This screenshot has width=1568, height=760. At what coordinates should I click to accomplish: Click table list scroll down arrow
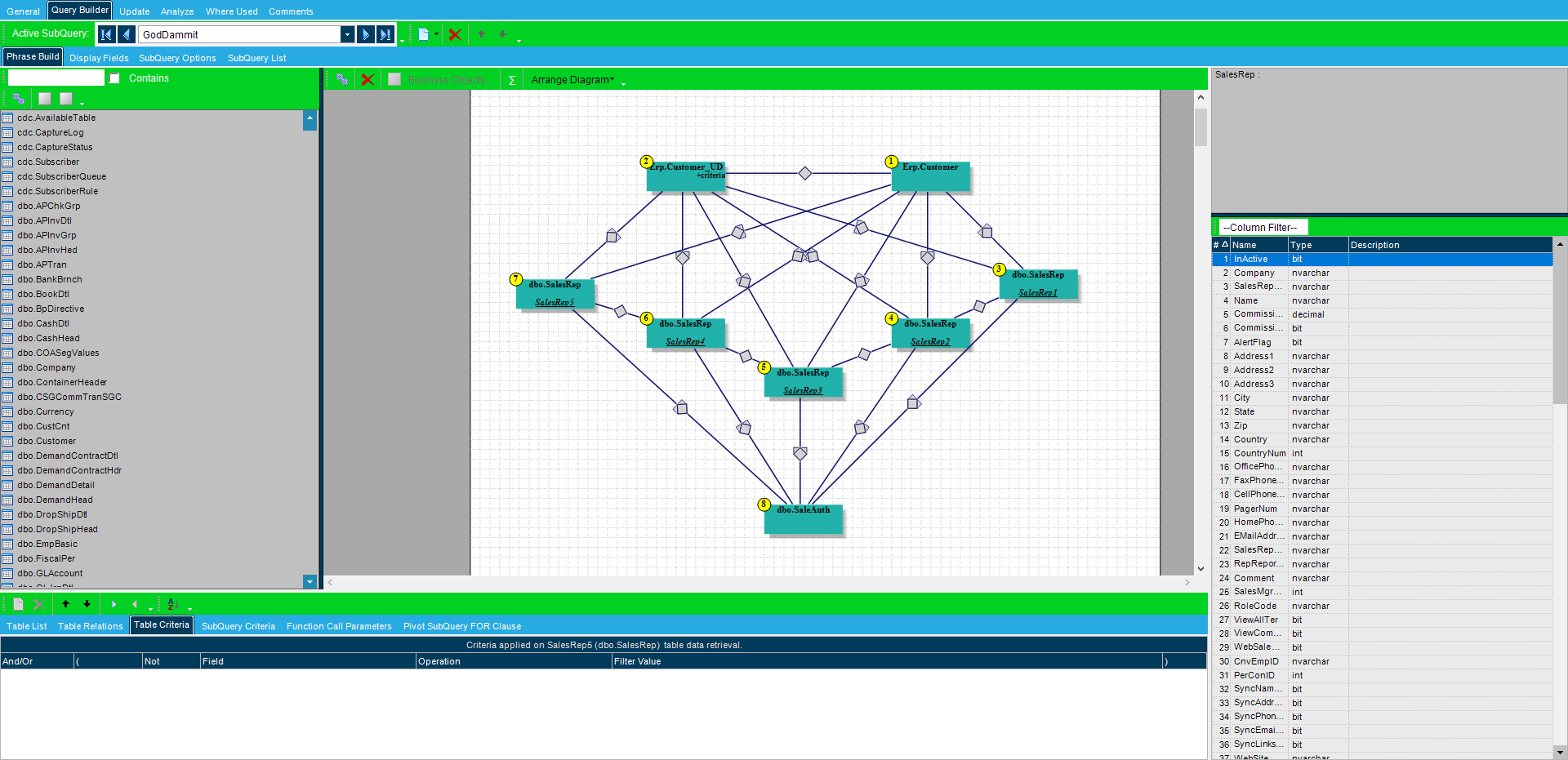point(310,581)
